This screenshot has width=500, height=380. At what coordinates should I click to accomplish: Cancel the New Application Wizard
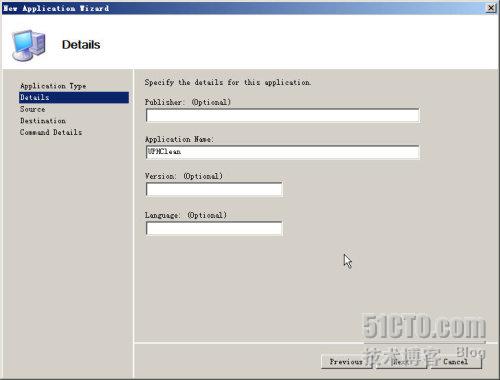coord(456,362)
